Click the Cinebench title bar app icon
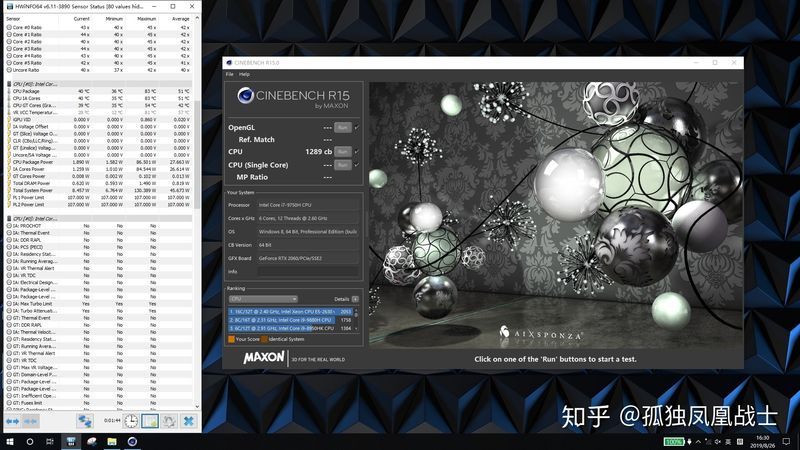Image resolution: width=800 pixels, height=450 pixels. click(x=229, y=63)
